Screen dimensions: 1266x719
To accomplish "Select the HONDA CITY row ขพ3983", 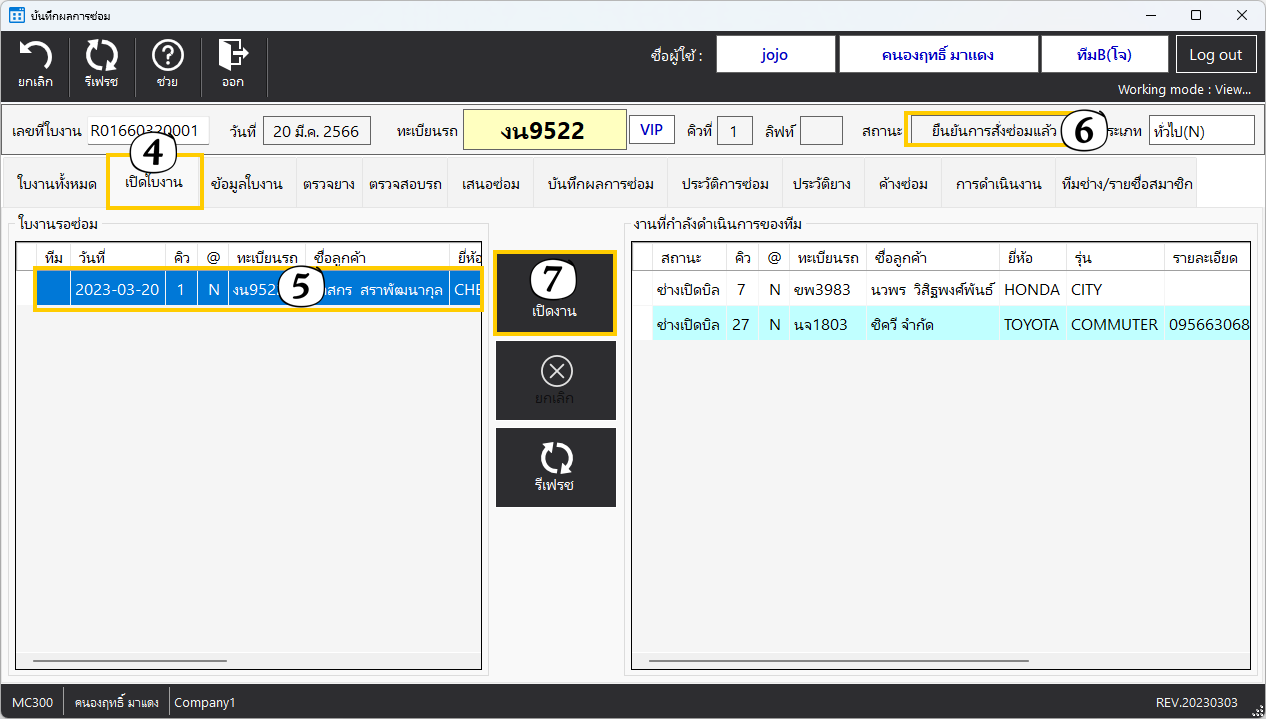I will pyautogui.click(x=940, y=289).
